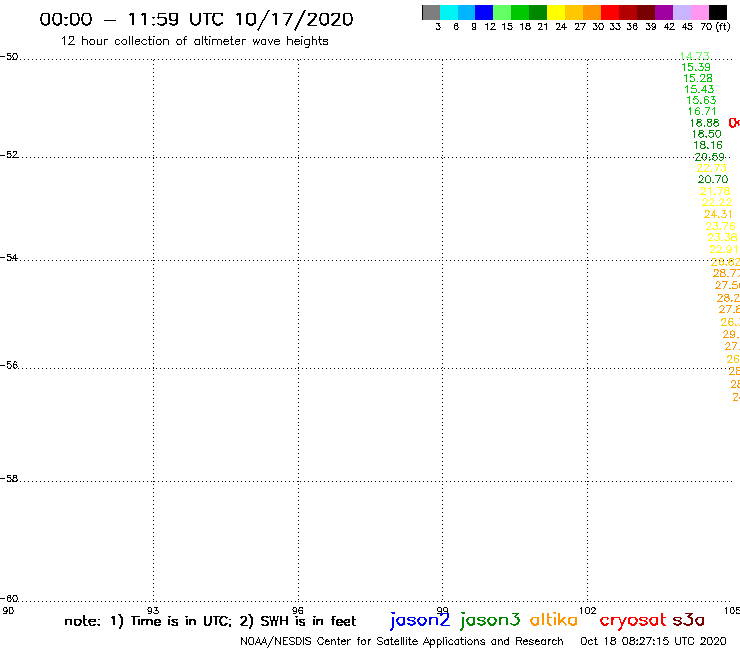This screenshot has height=650, width=740.
Task: Select the '45' color scale tick label
Action: click(x=687, y=27)
